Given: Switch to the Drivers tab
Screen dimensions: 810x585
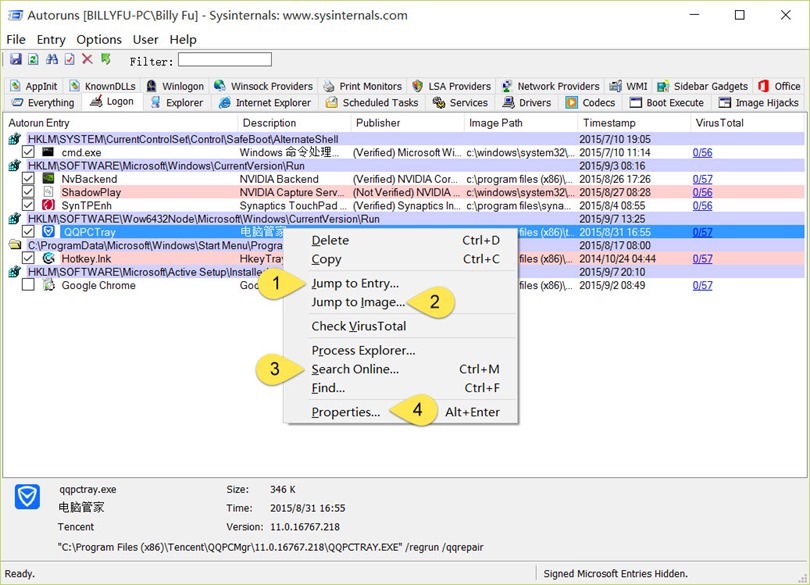Looking at the screenshot, I should pos(527,103).
